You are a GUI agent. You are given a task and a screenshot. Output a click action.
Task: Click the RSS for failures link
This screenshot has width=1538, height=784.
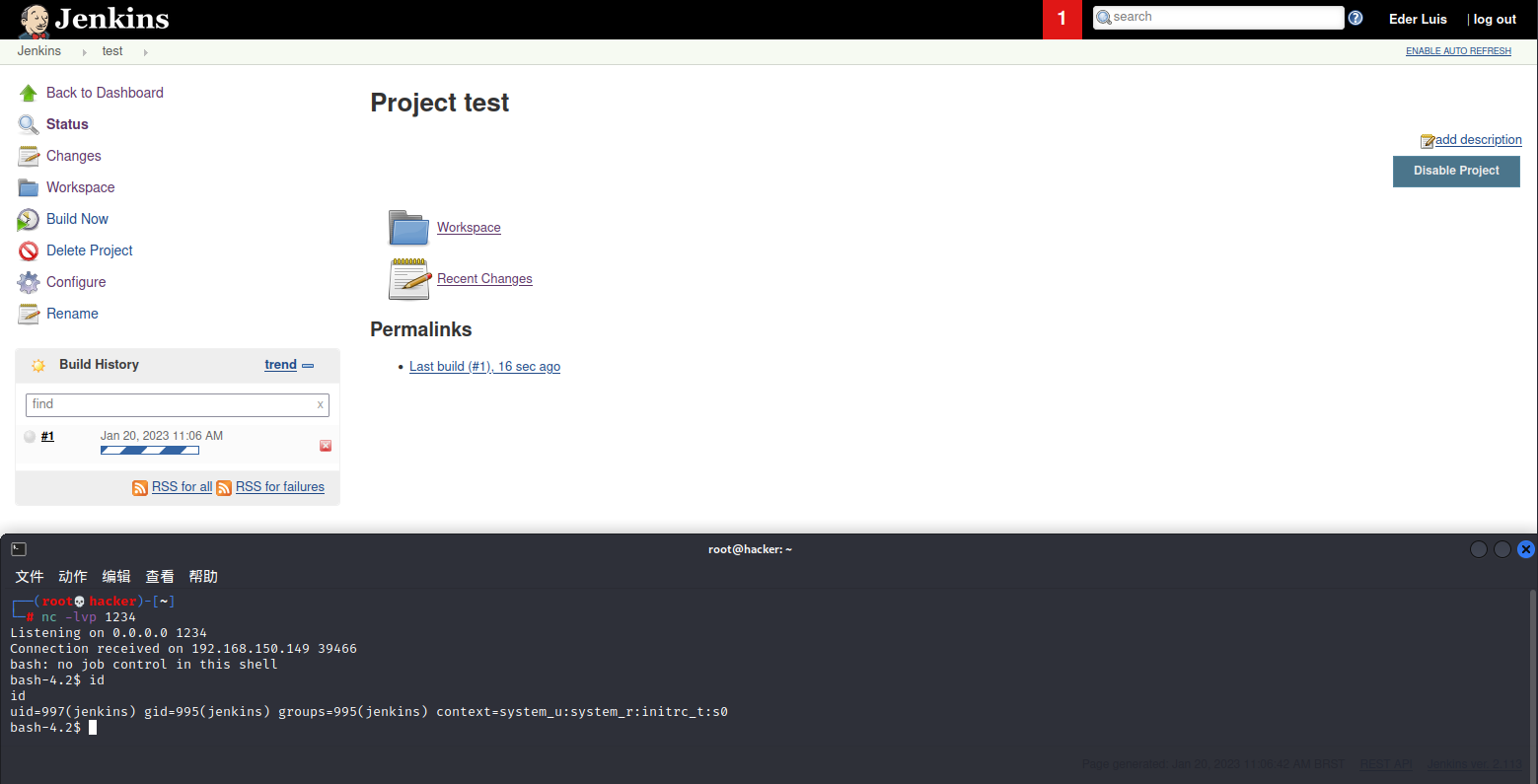coord(280,487)
